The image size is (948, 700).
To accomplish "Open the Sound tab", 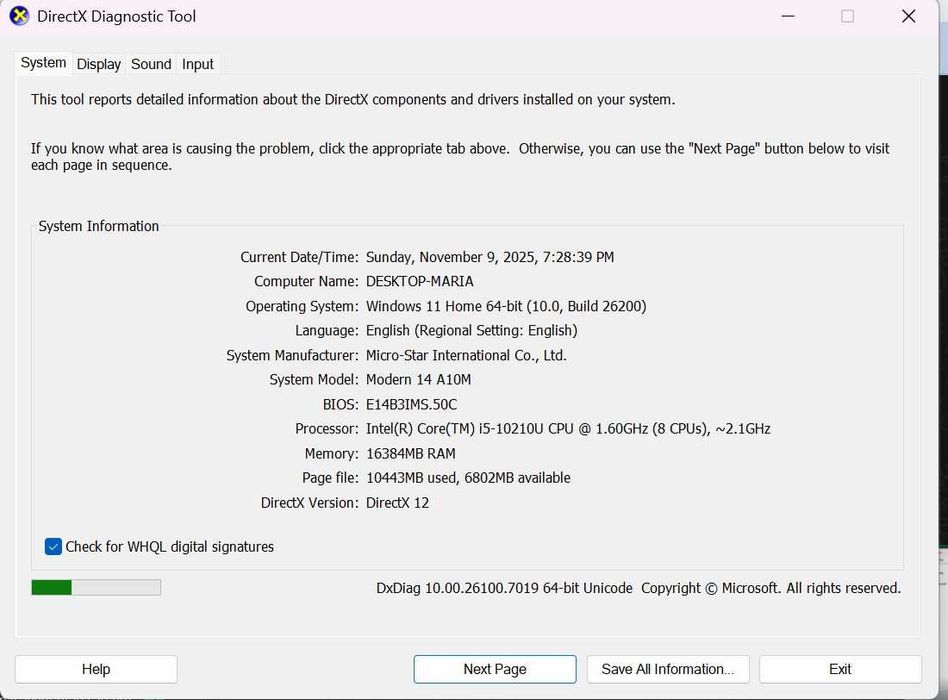I will [x=151, y=64].
